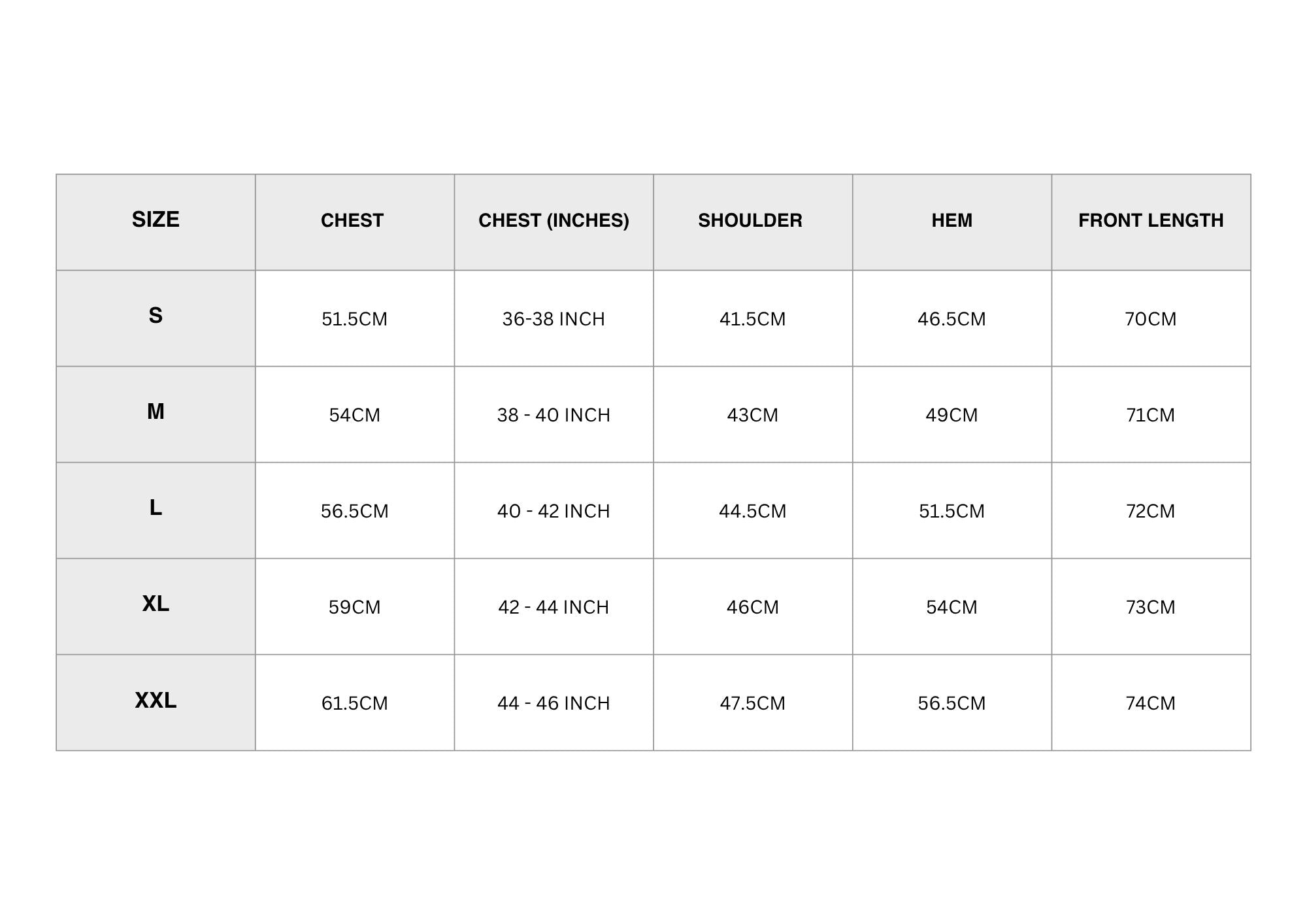Click the 49CM hem cell
This screenshot has width=1307, height=924.
[951, 415]
